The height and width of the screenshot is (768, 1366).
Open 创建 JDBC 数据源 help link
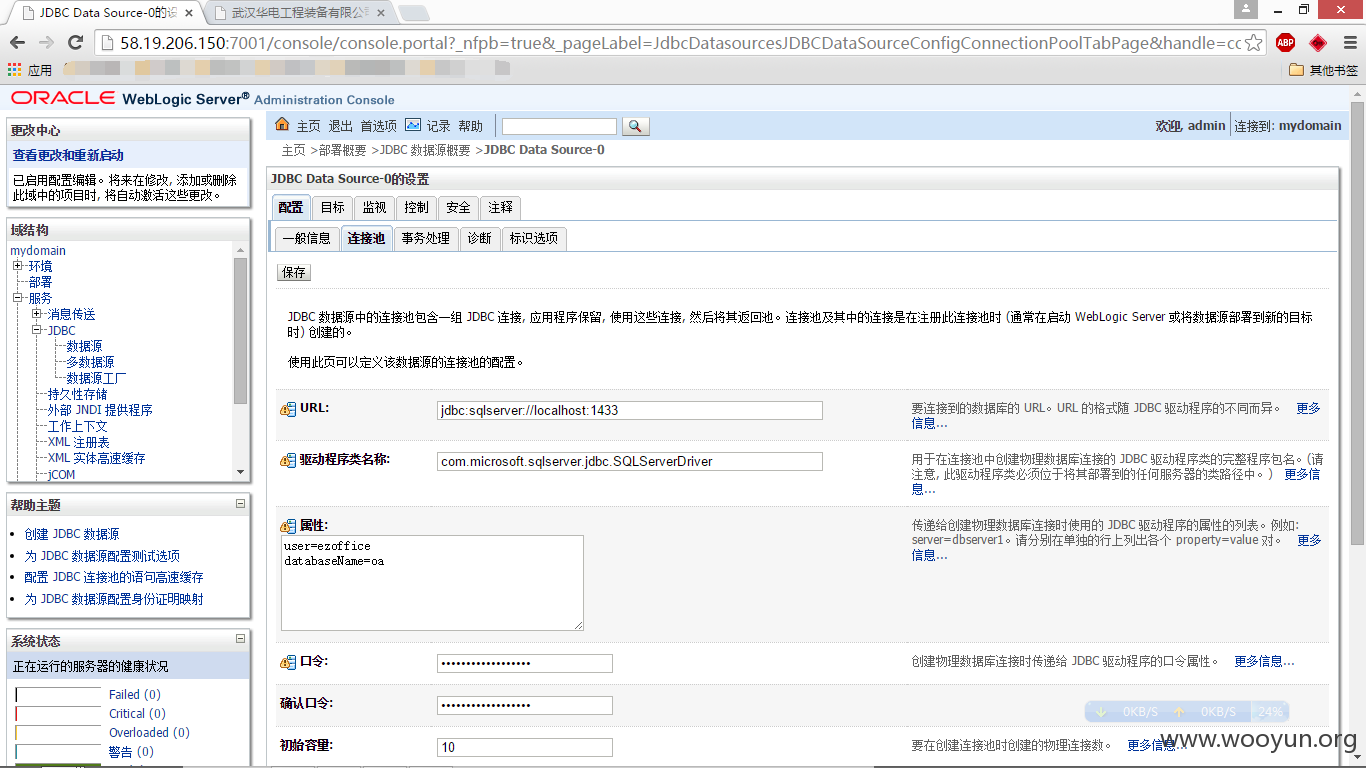[72, 534]
